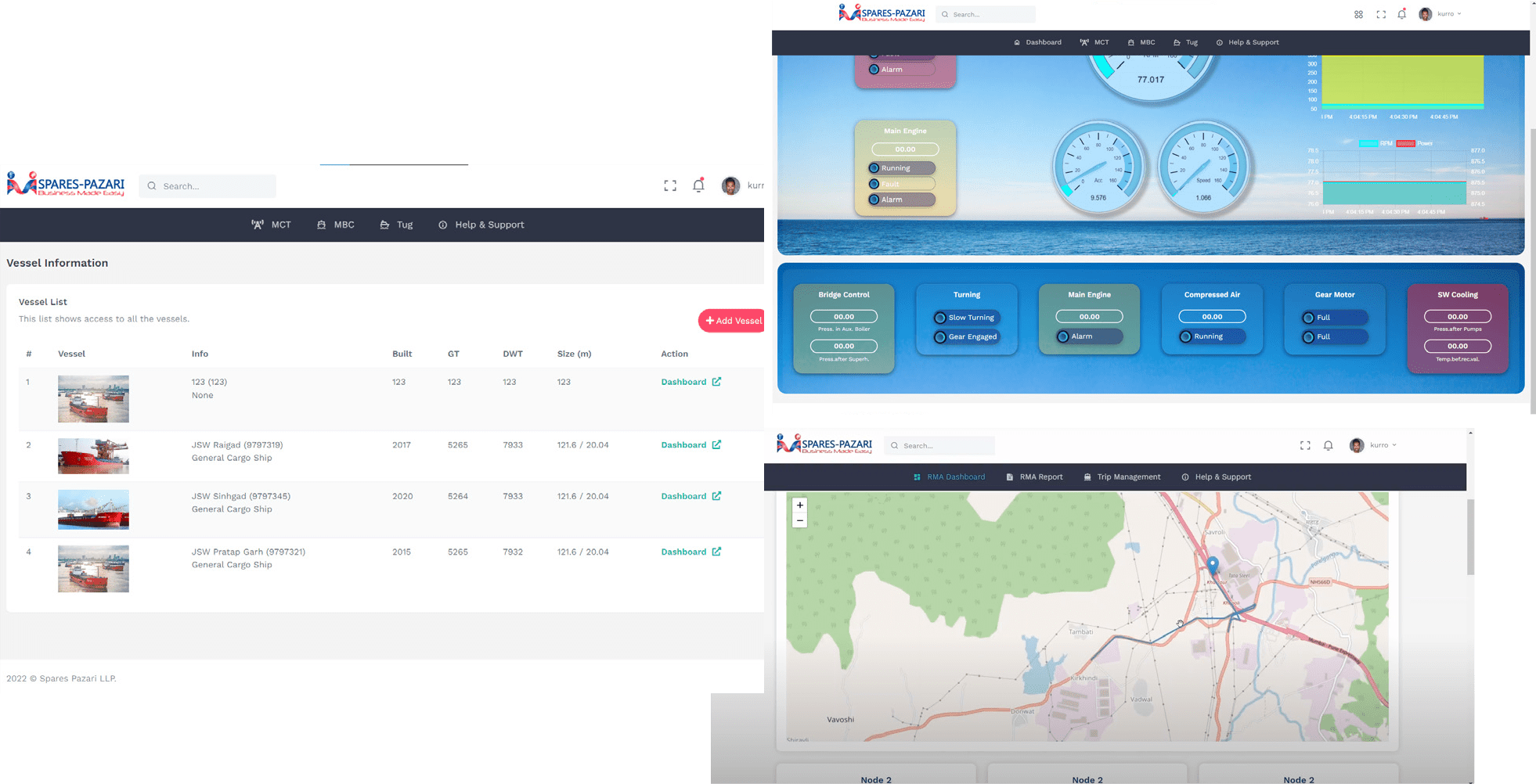
Task: Click JSW Sinhgad vessel thumbnail
Action: (x=93, y=509)
